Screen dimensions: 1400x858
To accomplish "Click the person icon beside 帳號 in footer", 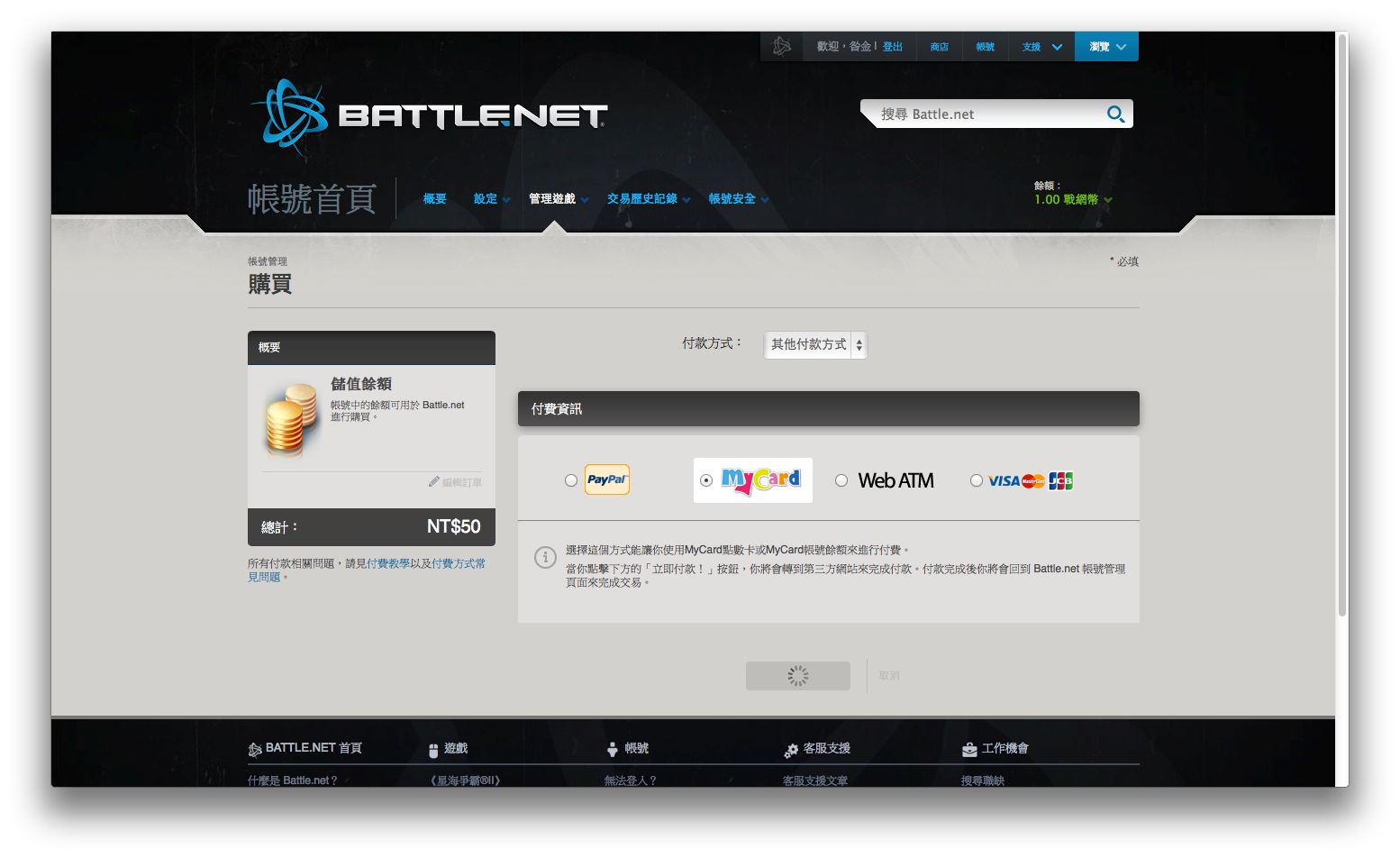I will point(613,749).
